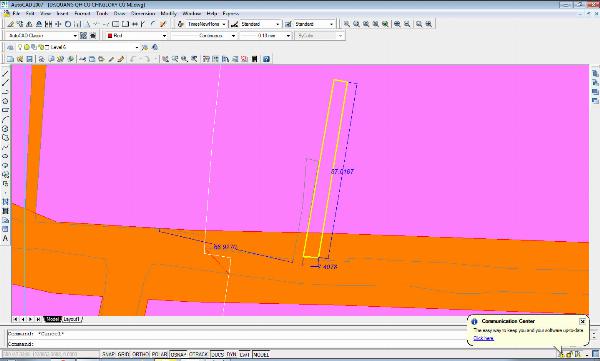Select the Multiline Text tool icon
Screen dimensions: 600x361
5,238
